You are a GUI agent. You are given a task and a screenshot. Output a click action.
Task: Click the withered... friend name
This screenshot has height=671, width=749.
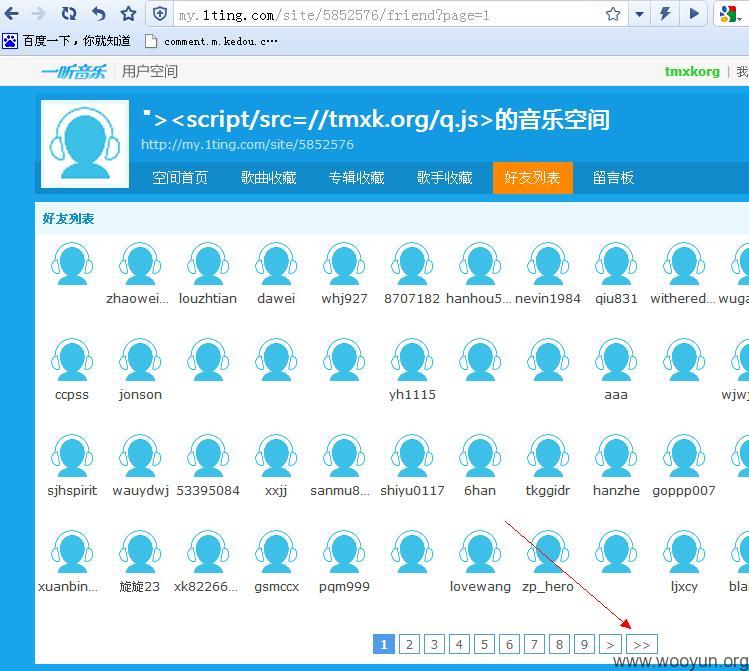tap(683, 299)
